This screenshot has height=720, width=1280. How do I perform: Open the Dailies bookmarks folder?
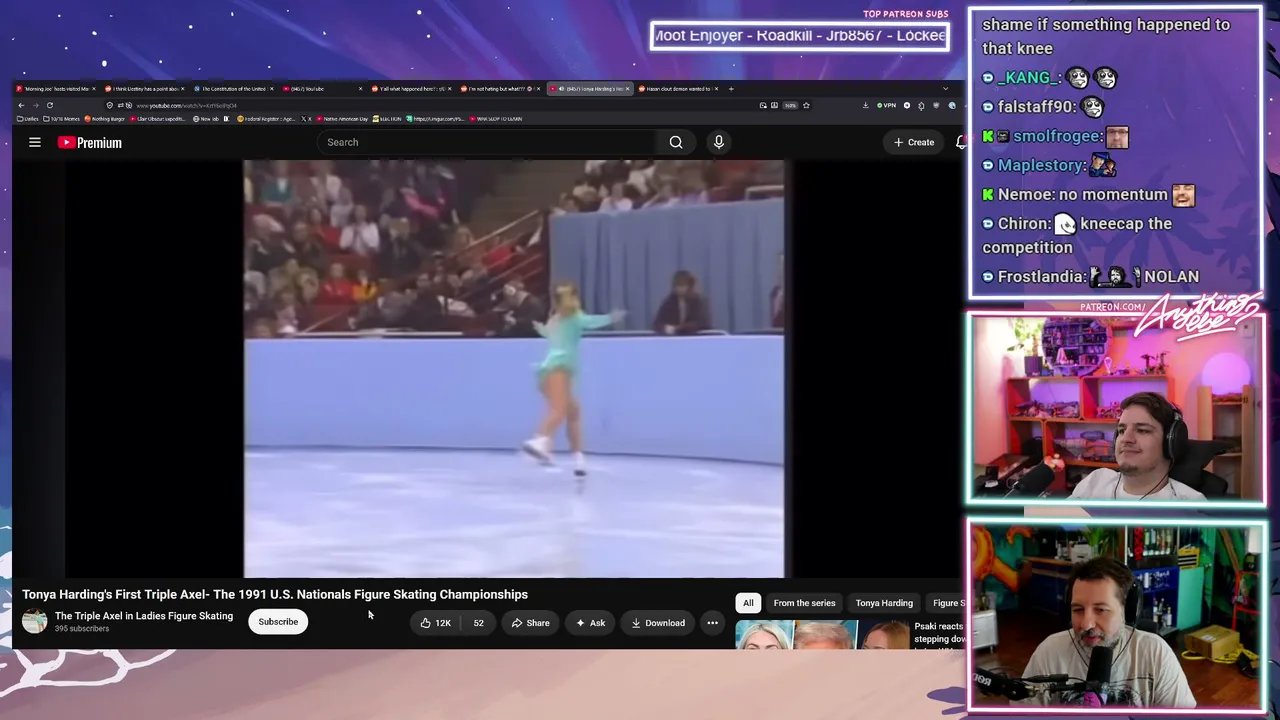pyautogui.click(x=29, y=119)
